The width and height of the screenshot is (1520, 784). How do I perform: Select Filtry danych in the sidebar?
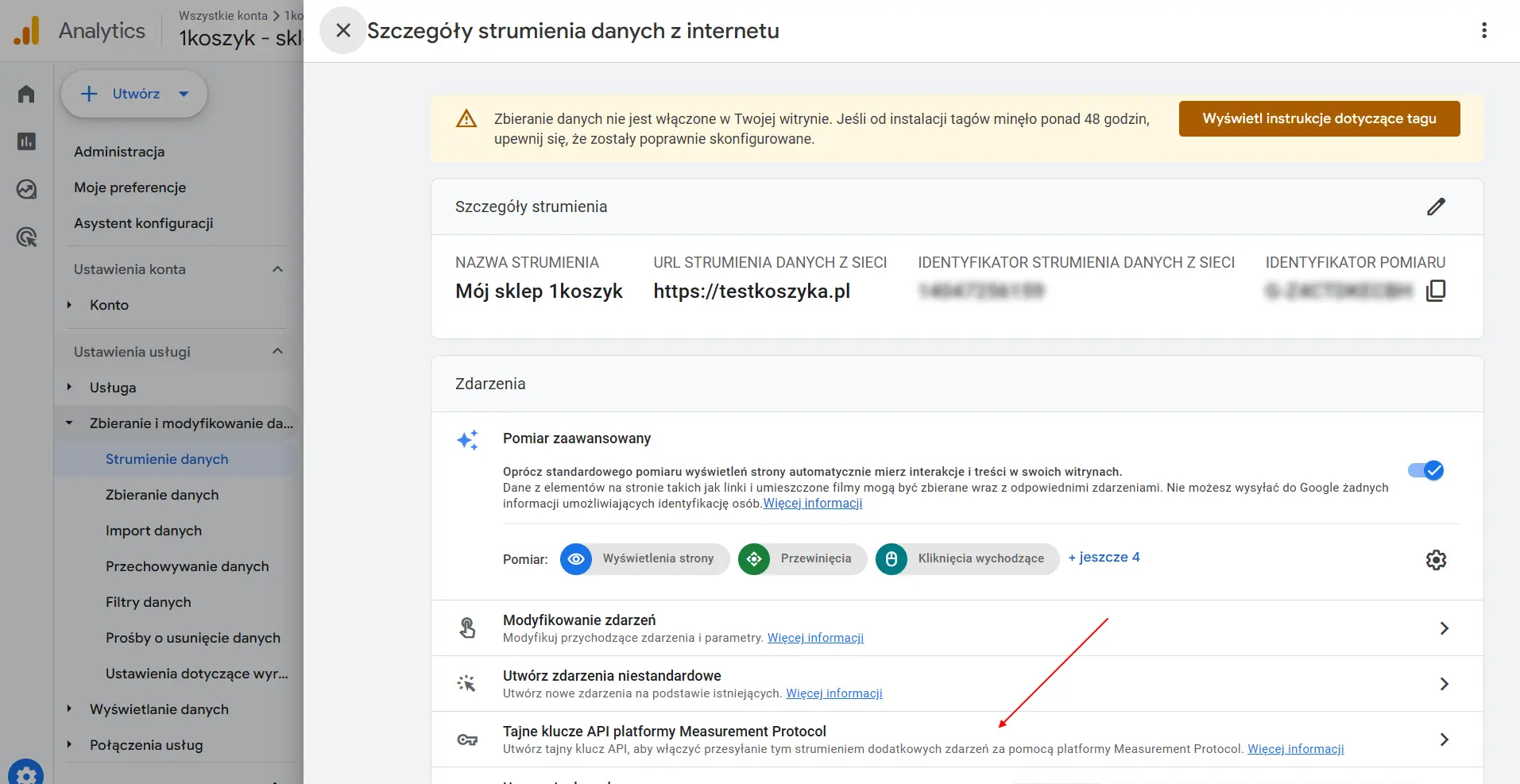pos(149,602)
